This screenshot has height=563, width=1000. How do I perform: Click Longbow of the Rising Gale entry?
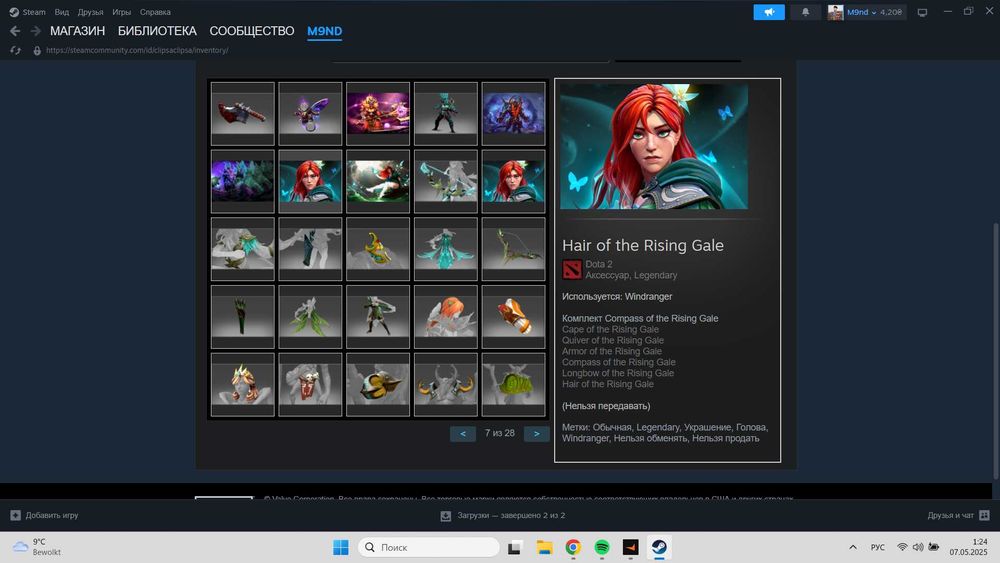pyautogui.click(x=618, y=373)
